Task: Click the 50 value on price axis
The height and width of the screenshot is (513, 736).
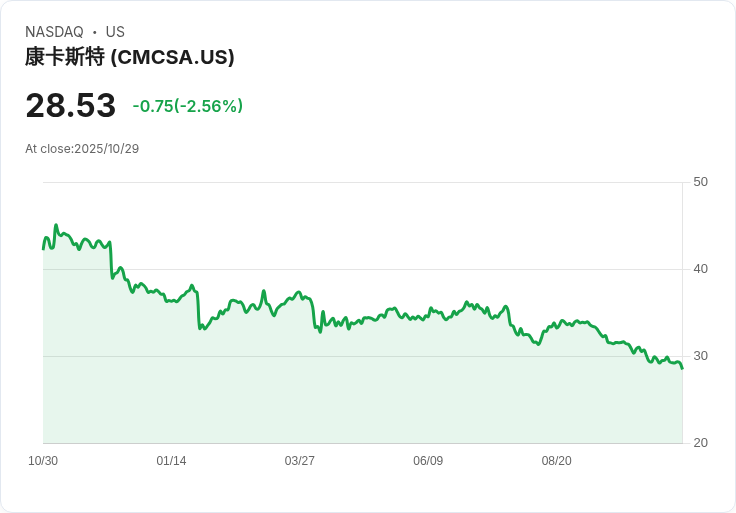Action: 700,182
